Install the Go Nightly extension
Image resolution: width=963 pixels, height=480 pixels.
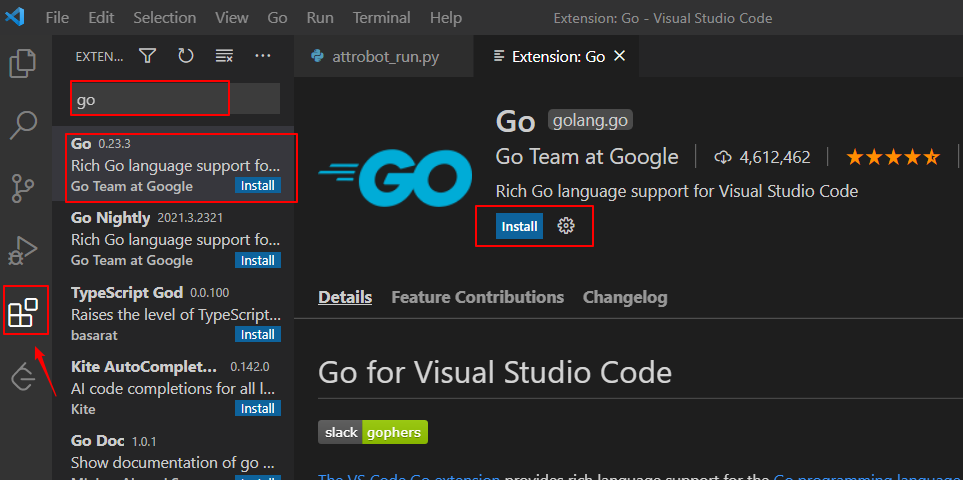click(258, 260)
